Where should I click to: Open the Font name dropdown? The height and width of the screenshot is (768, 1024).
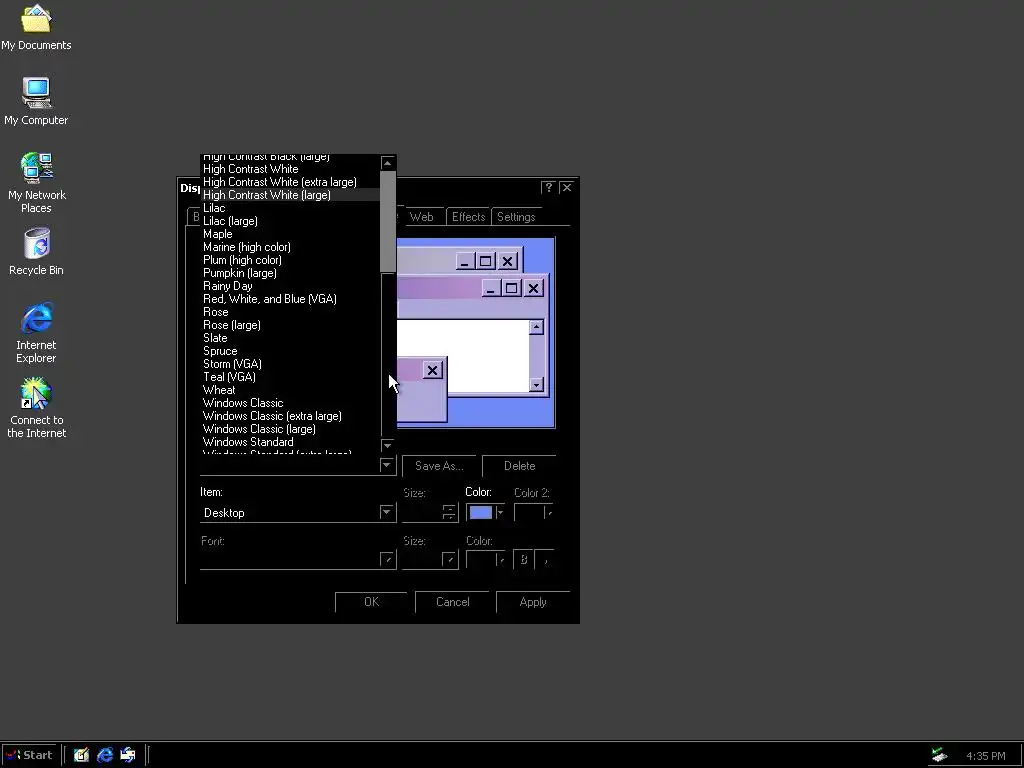point(298,560)
